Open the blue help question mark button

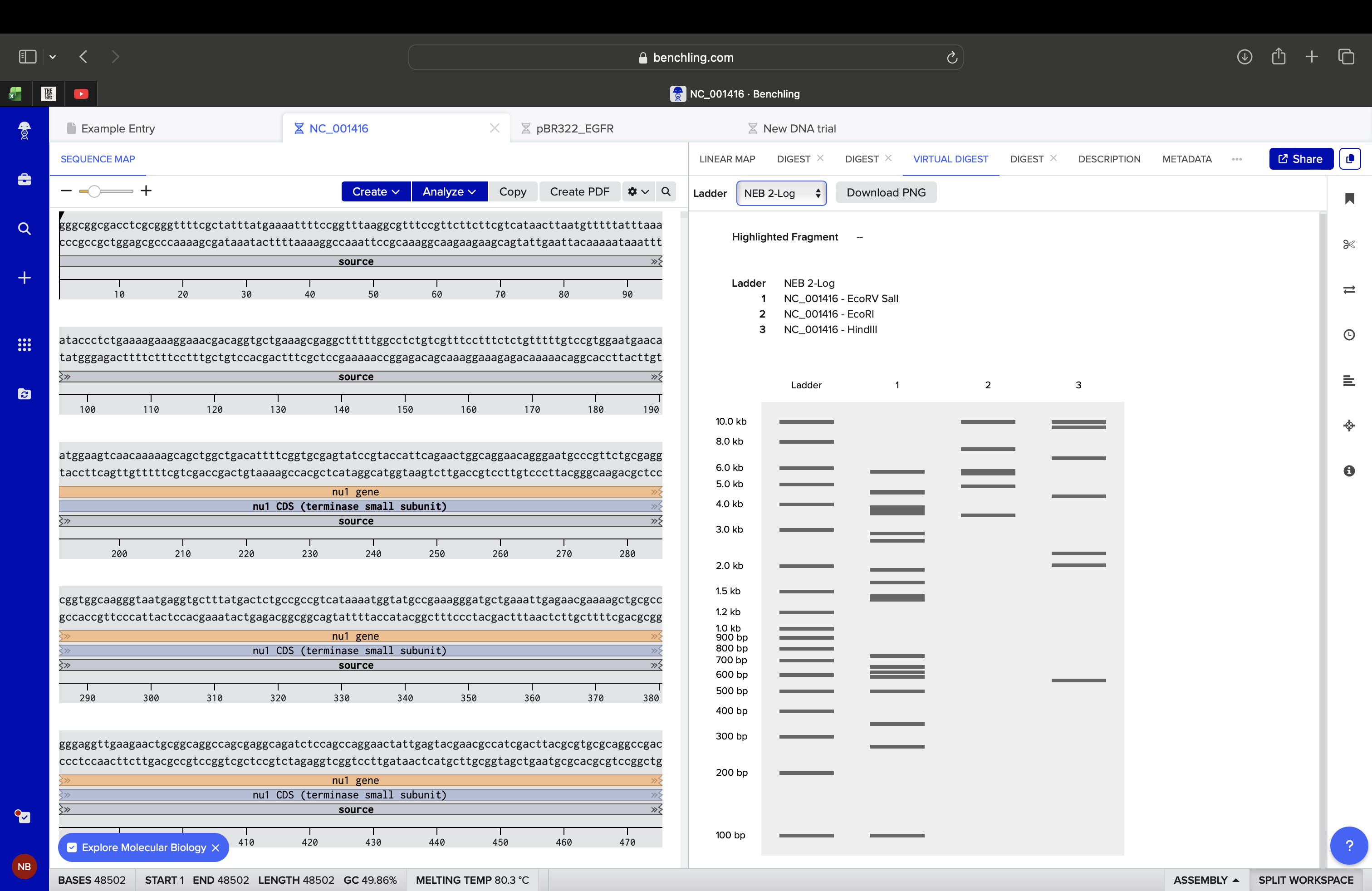[1349, 846]
